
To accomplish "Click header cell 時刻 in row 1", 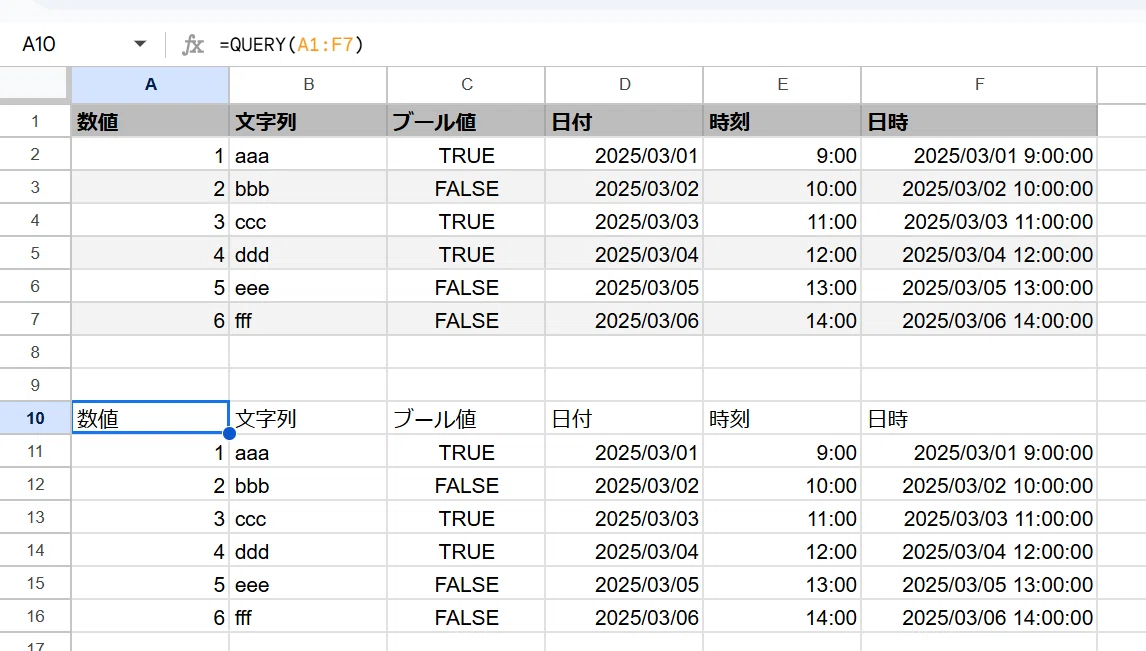I will pos(782,121).
